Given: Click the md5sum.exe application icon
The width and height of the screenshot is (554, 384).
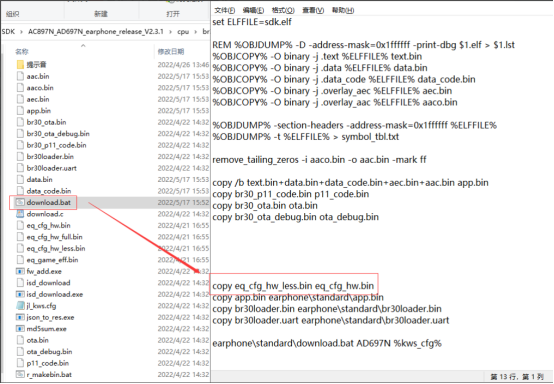Looking at the screenshot, I should pos(20,329).
